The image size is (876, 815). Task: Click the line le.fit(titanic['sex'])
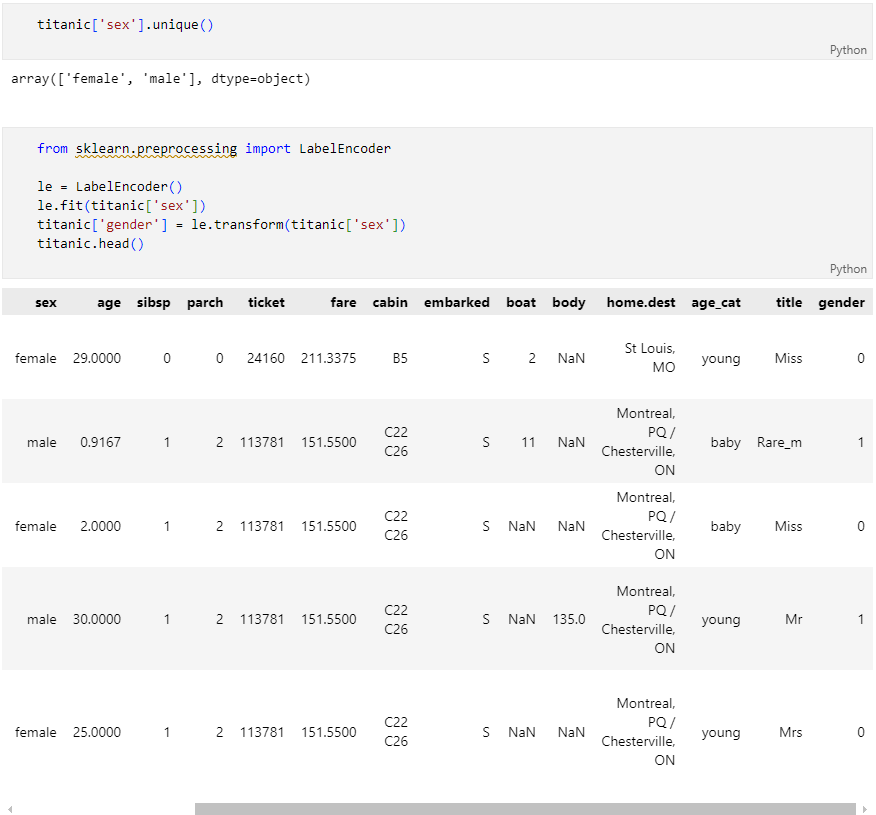tap(121, 206)
